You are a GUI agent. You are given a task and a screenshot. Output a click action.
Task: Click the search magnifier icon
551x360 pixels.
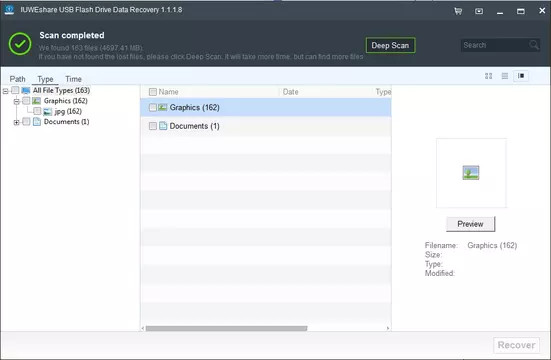(534, 45)
